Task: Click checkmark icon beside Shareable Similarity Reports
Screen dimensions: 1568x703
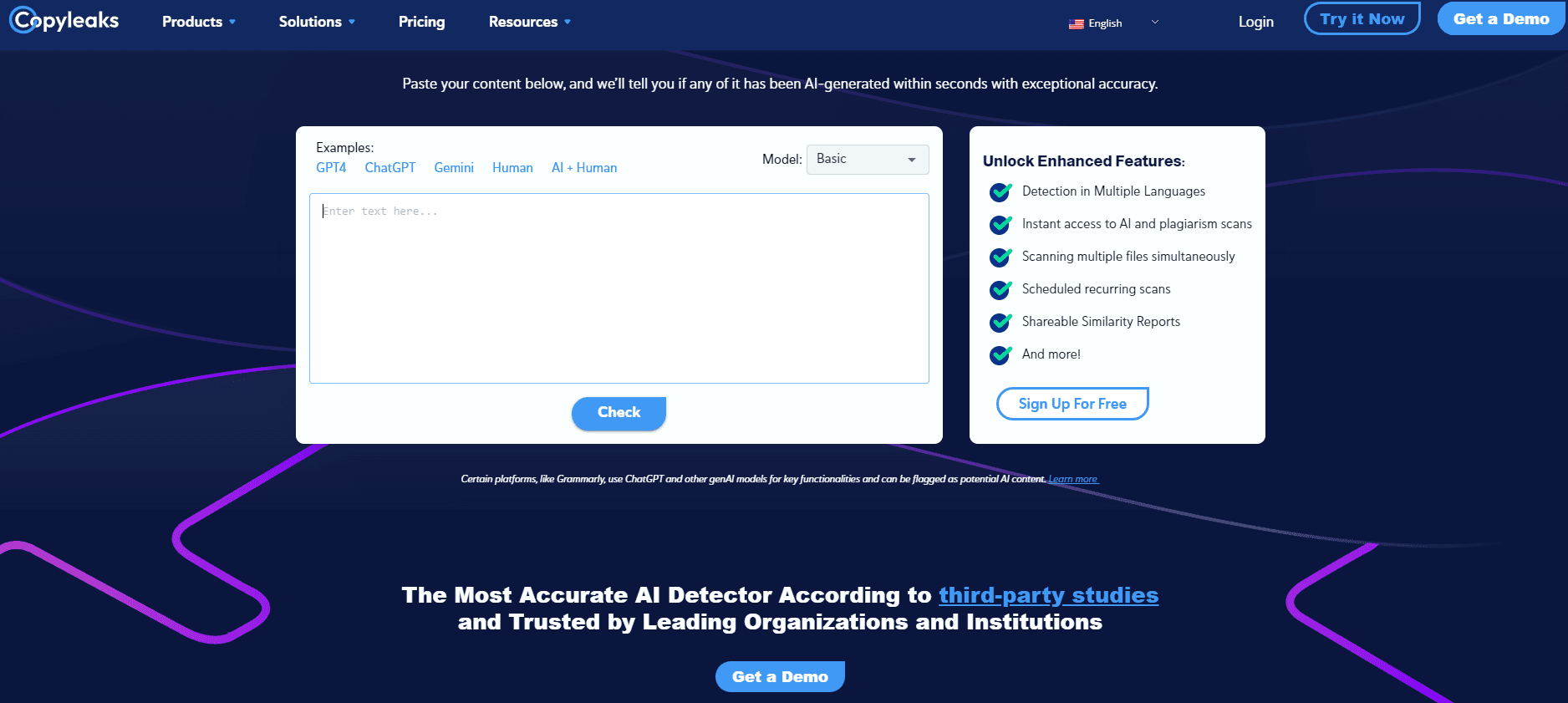Action: coord(1000,323)
